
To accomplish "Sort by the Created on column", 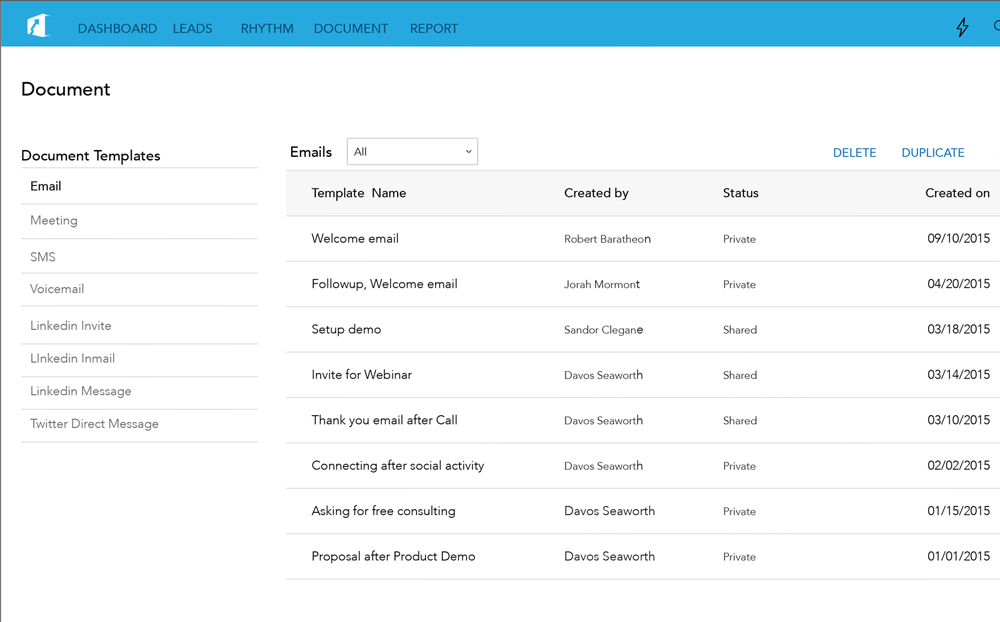I will coord(957,193).
